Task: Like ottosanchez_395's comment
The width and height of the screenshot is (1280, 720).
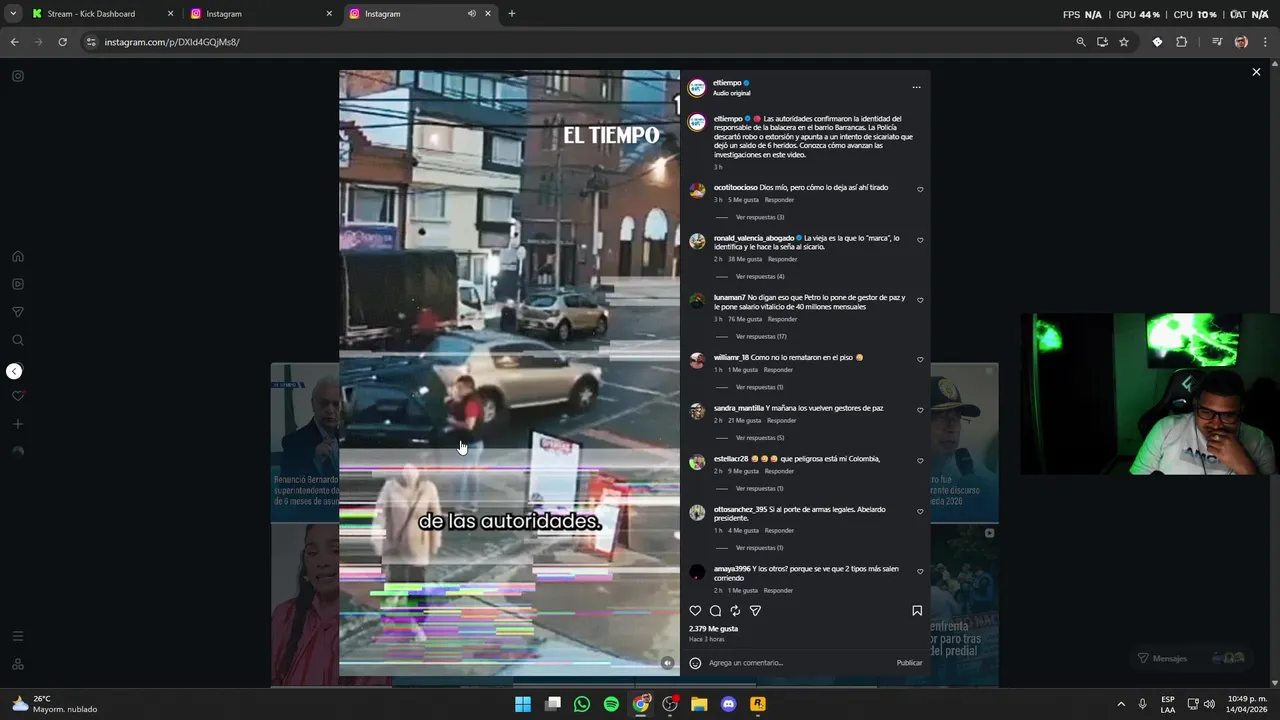Action: pos(920,511)
